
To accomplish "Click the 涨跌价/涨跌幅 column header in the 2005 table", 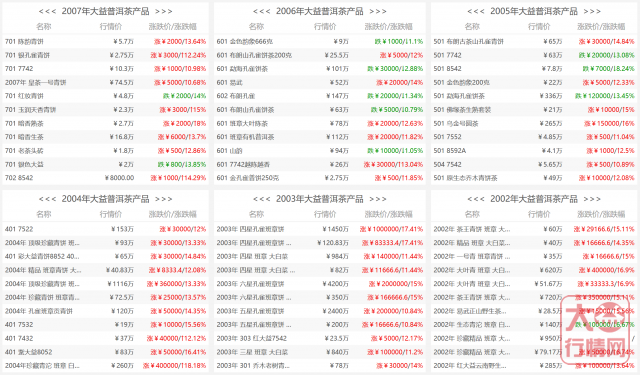I will tap(601, 27).
